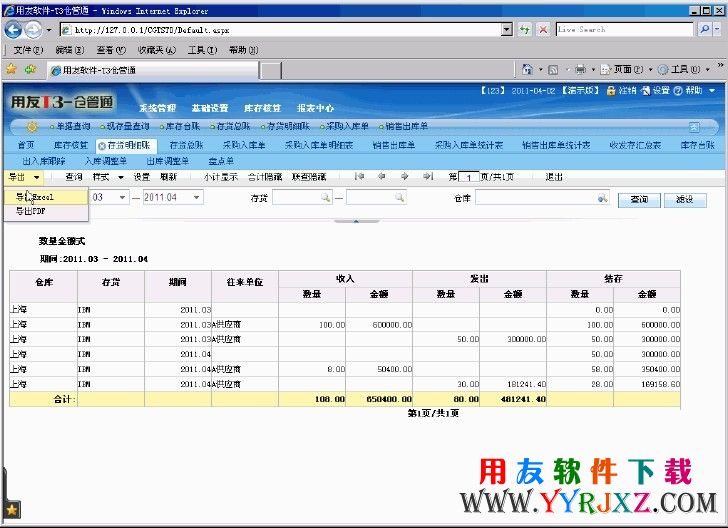Click the add to favorites icon
Screen dimensions: 728x528
(x=31, y=69)
